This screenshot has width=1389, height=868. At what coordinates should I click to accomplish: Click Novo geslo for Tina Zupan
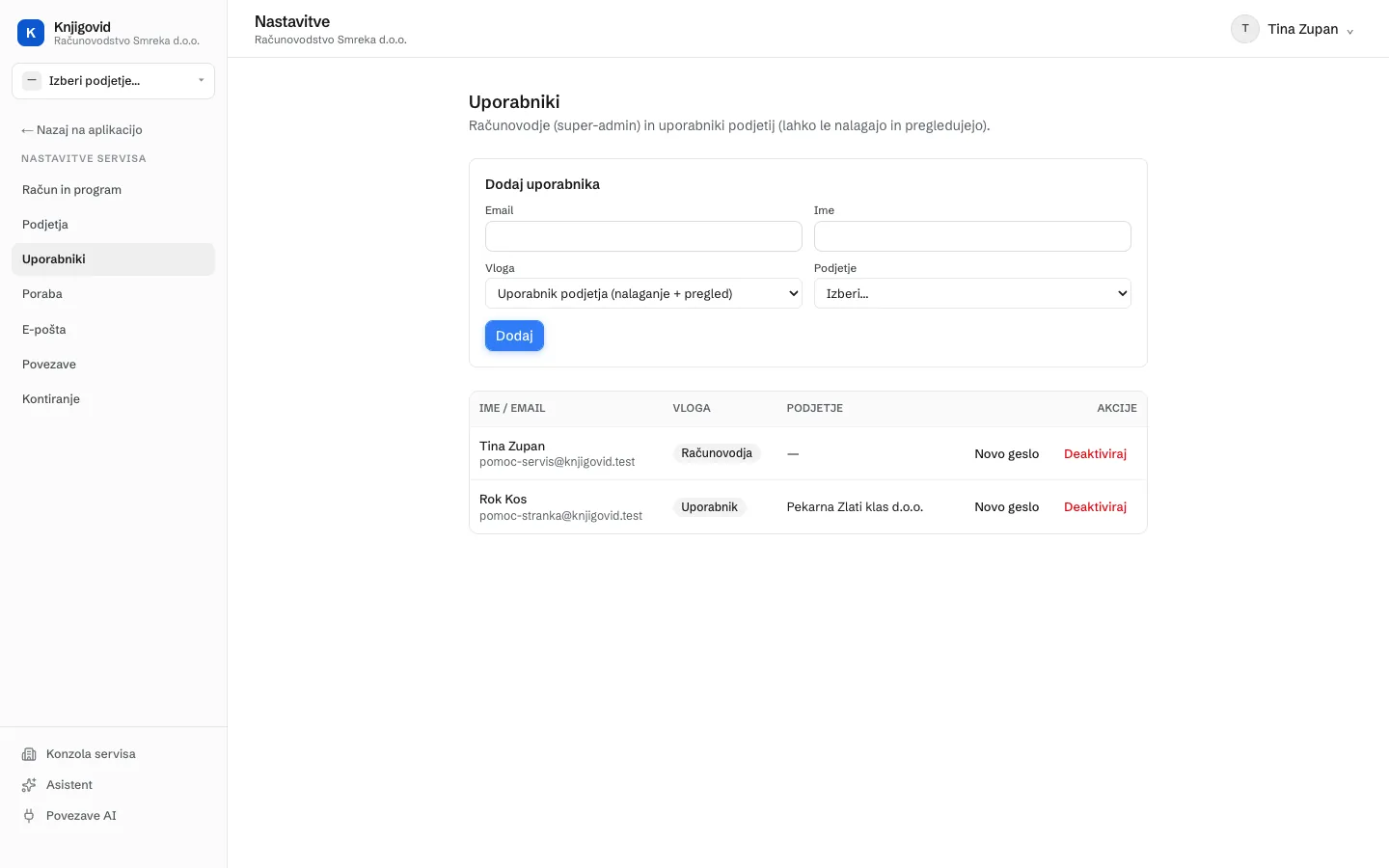(x=1006, y=453)
